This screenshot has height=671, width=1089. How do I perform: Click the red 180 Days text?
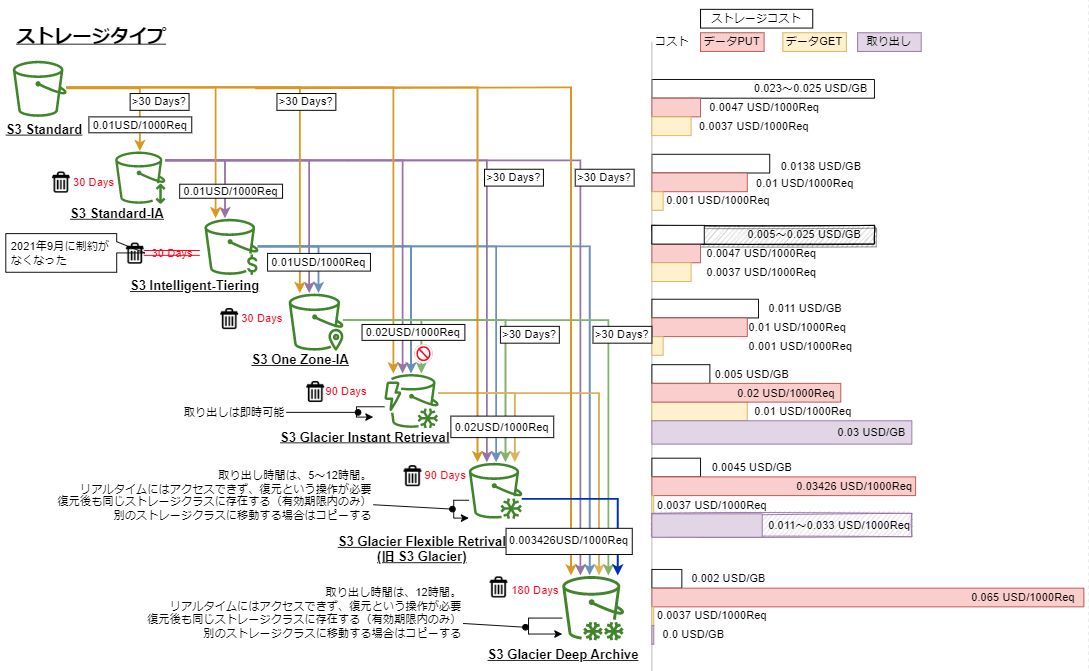[535, 590]
